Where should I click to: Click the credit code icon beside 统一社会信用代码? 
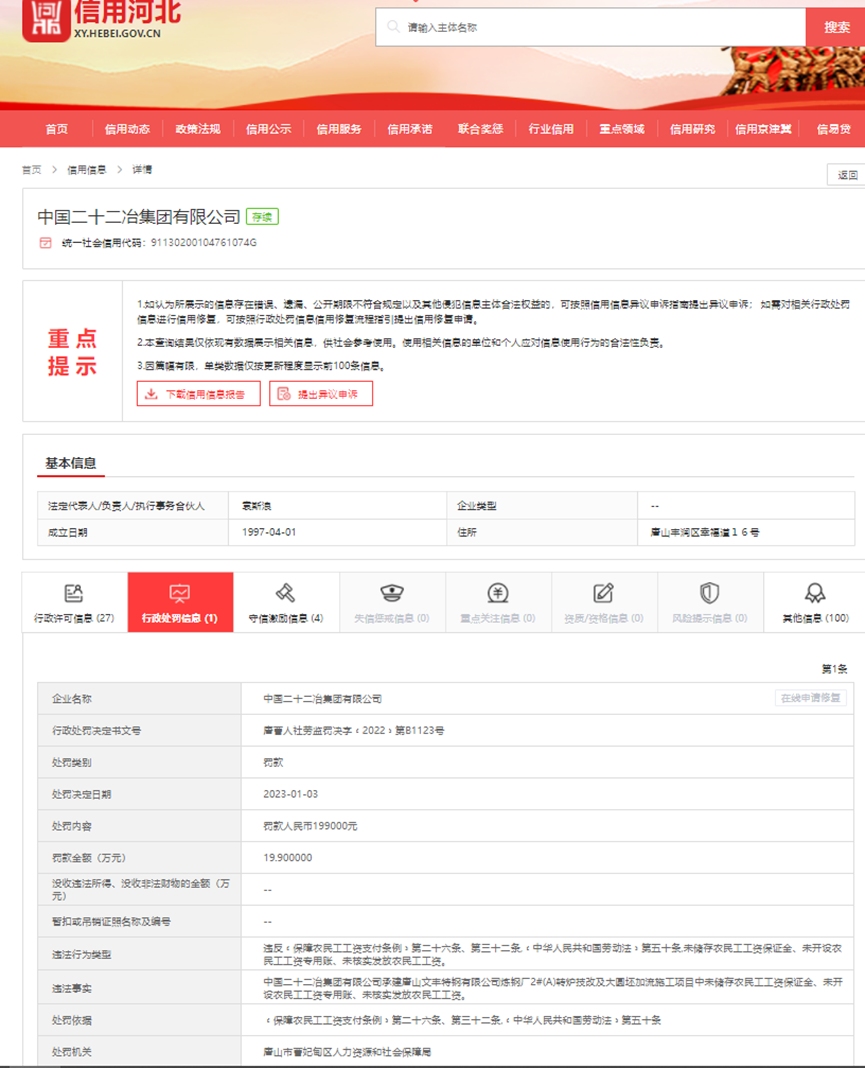46,242
